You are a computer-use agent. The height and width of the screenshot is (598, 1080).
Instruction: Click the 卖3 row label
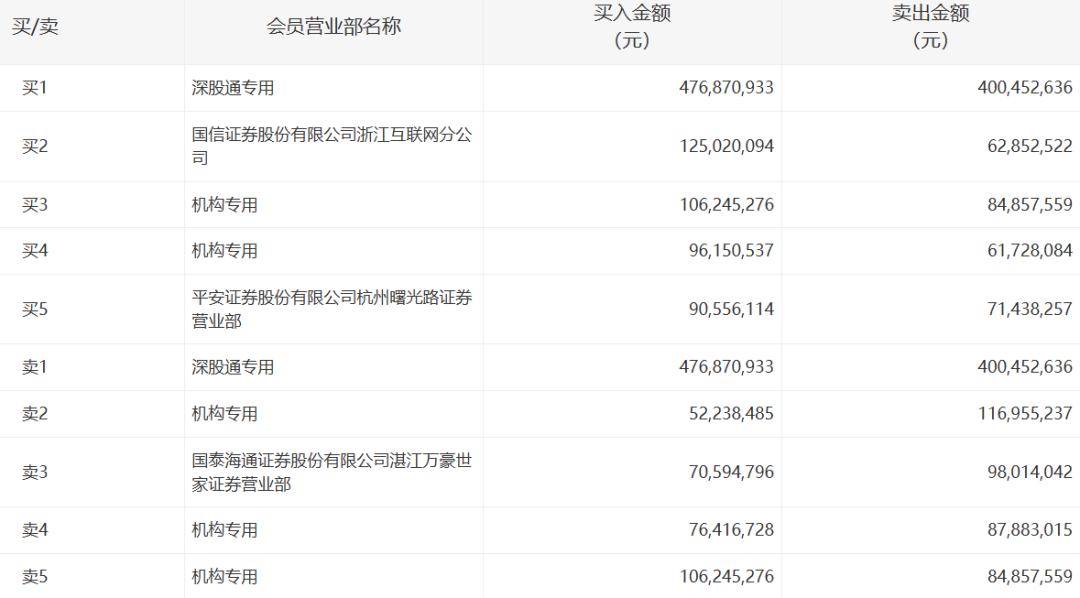35,472
